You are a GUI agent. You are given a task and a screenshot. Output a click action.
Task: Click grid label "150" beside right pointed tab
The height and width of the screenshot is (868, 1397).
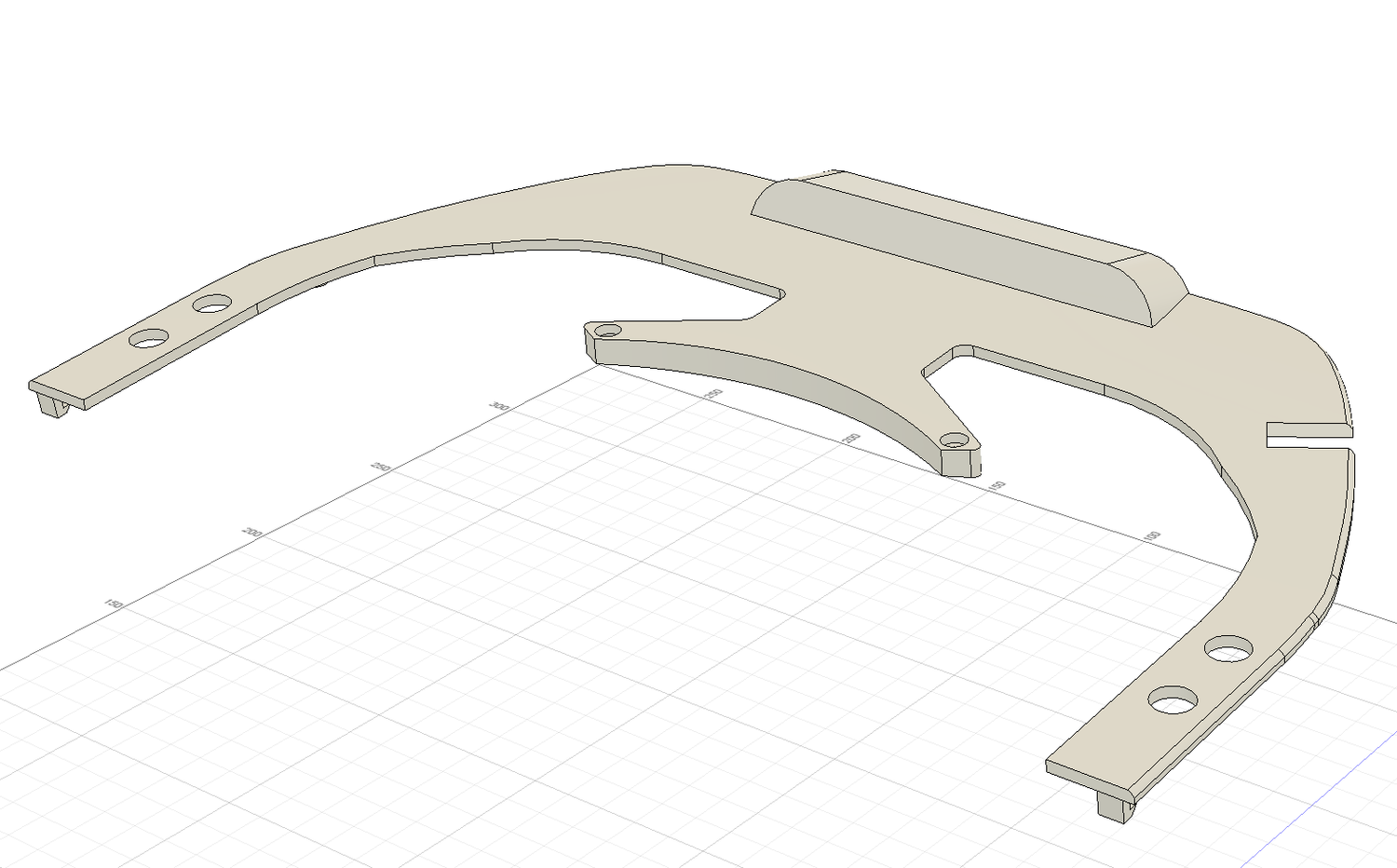point(997,486)
